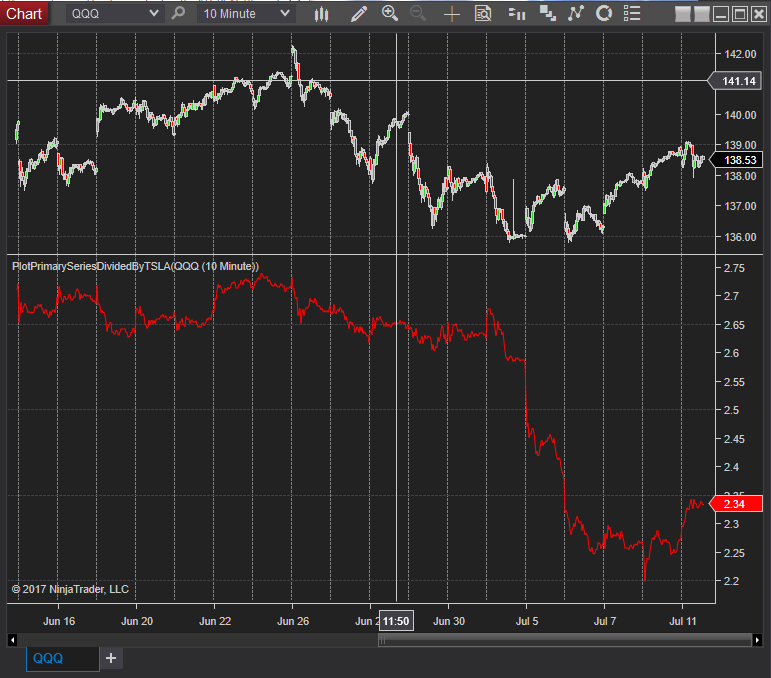Click the horizontal scrollbar left arrow

[x=13, y=640]
